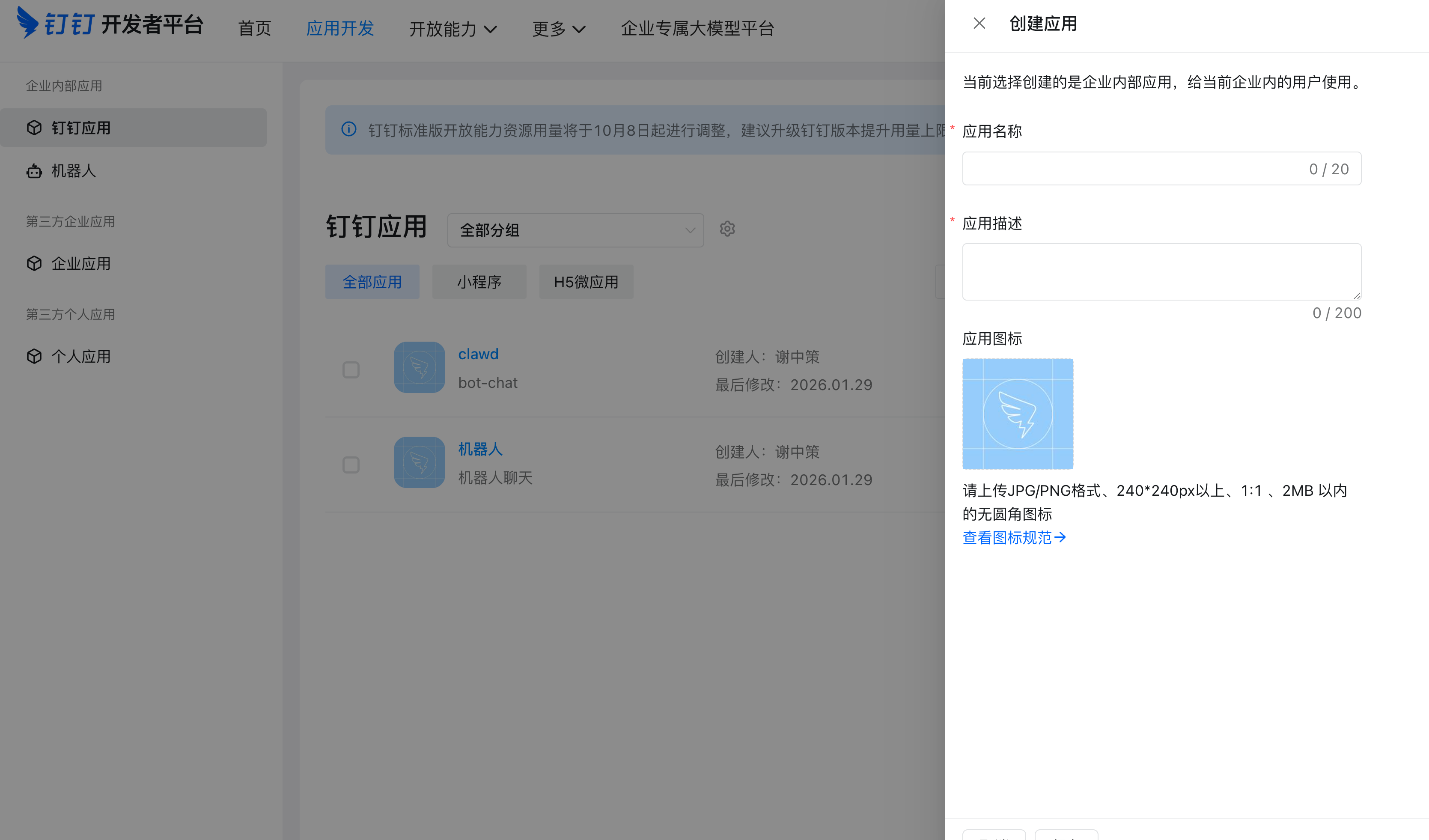This screenshot has height=840, width=1429.
Task: Click the settings gear next to 全部分组
Action: pos(727,229)
